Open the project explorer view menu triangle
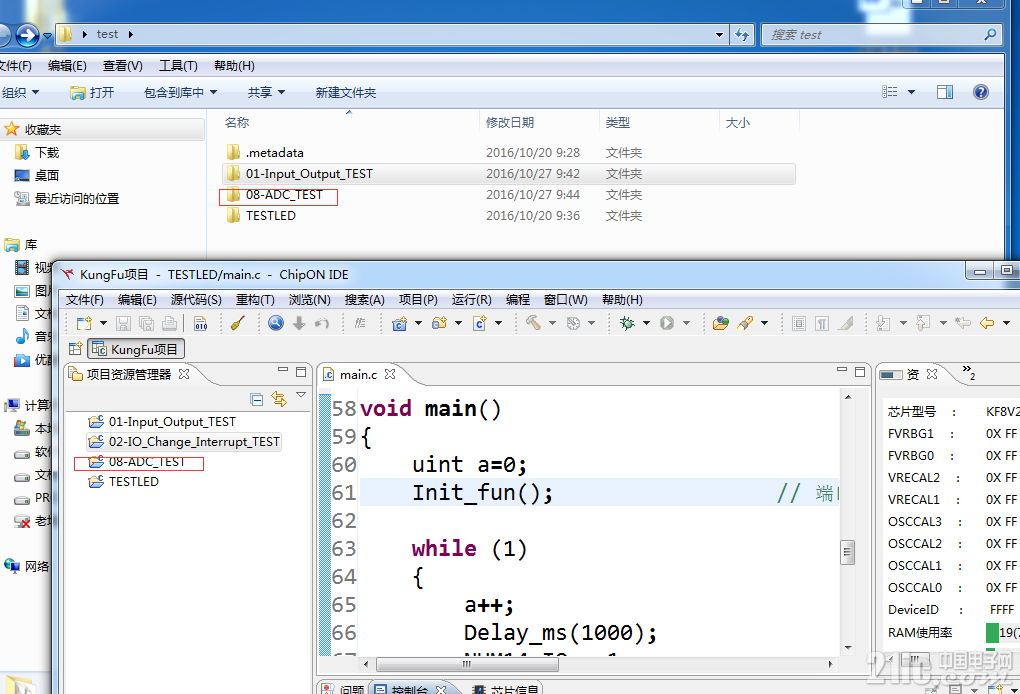1020x694 pixels. 301,395
